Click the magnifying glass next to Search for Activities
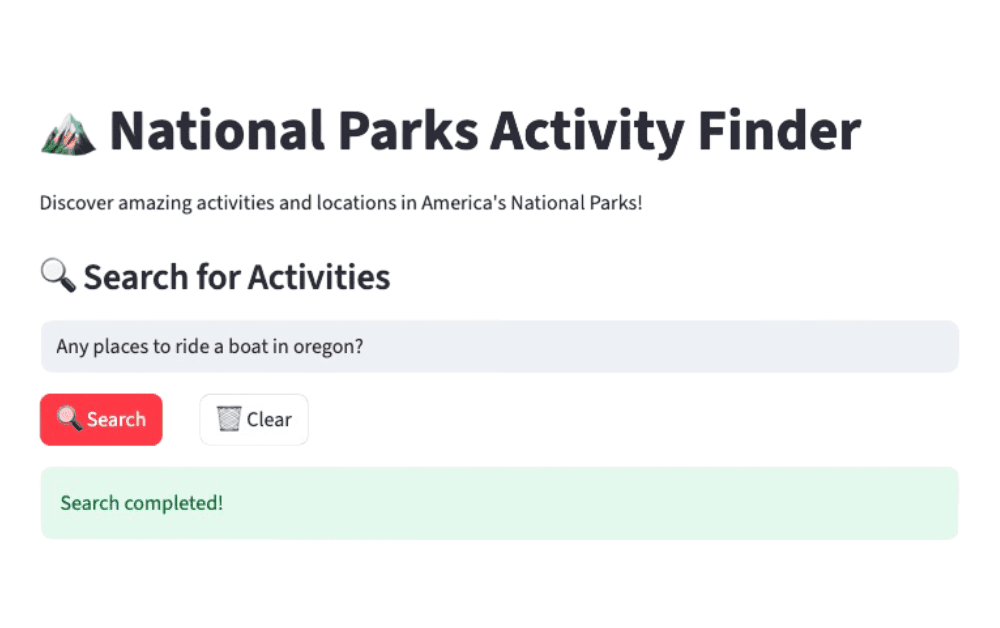Viewport: 1000px width, 628px height. (x=57, y=277)
